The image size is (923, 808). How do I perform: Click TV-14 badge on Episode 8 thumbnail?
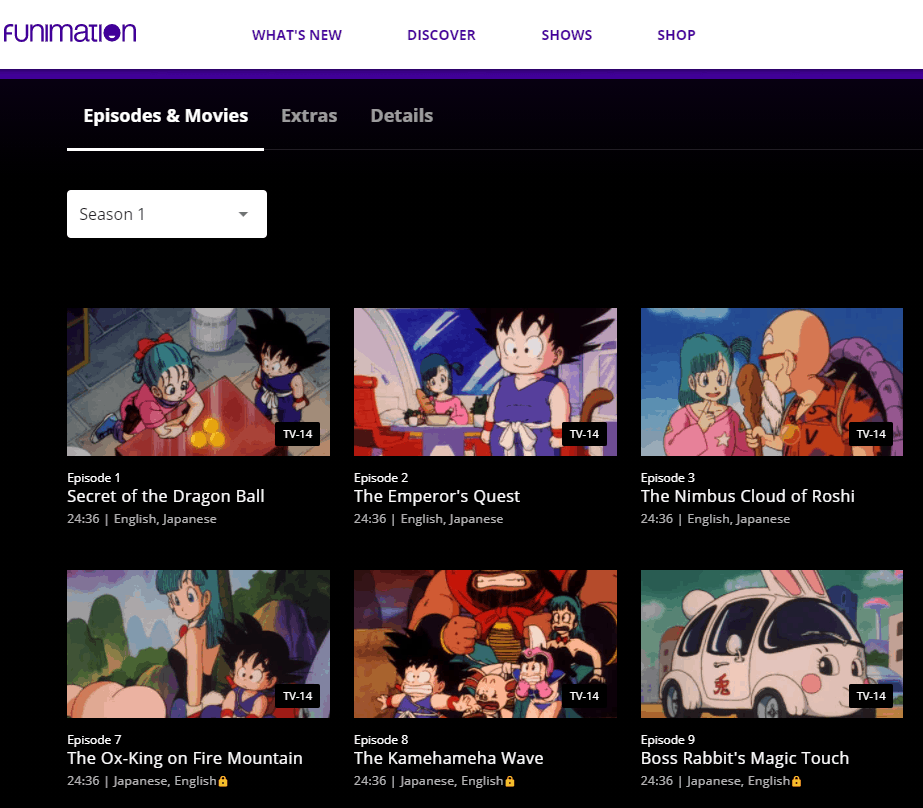pyautogui.click(x=584, y=696)
